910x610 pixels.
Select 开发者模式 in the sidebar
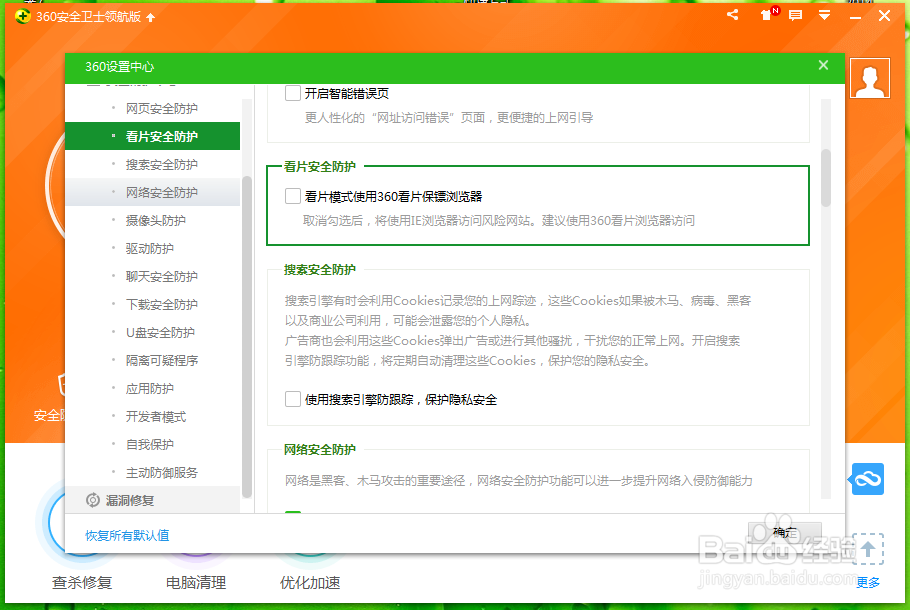153,416
